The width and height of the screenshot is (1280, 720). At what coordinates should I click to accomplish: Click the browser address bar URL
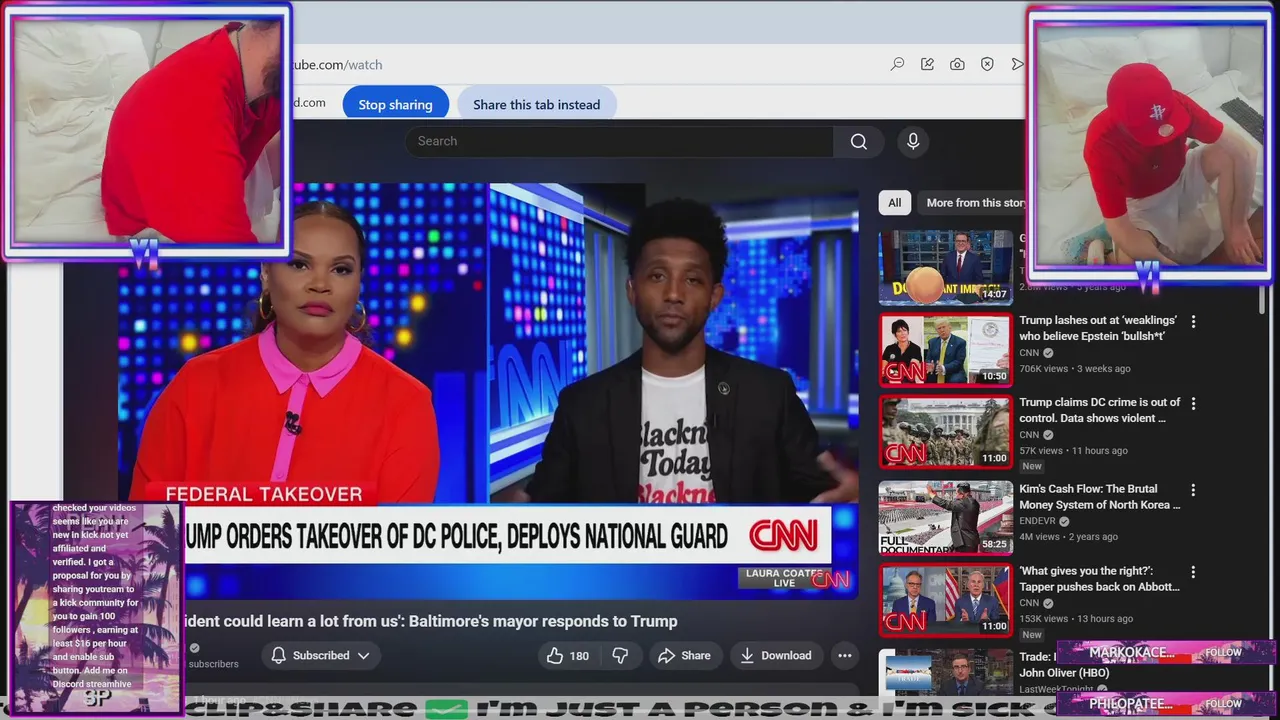pyautogui.click(x=337, y=64)
